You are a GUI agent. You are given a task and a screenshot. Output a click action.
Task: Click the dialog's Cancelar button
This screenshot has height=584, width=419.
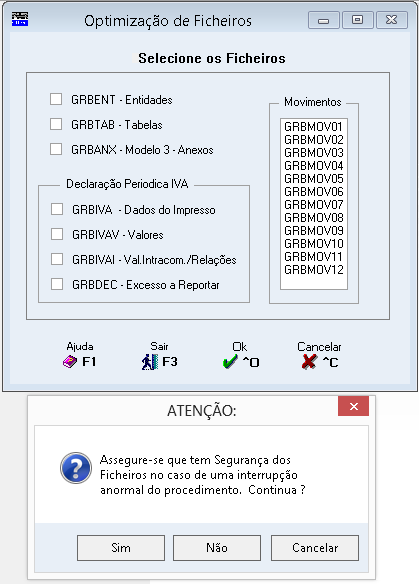tap(315, 548)
